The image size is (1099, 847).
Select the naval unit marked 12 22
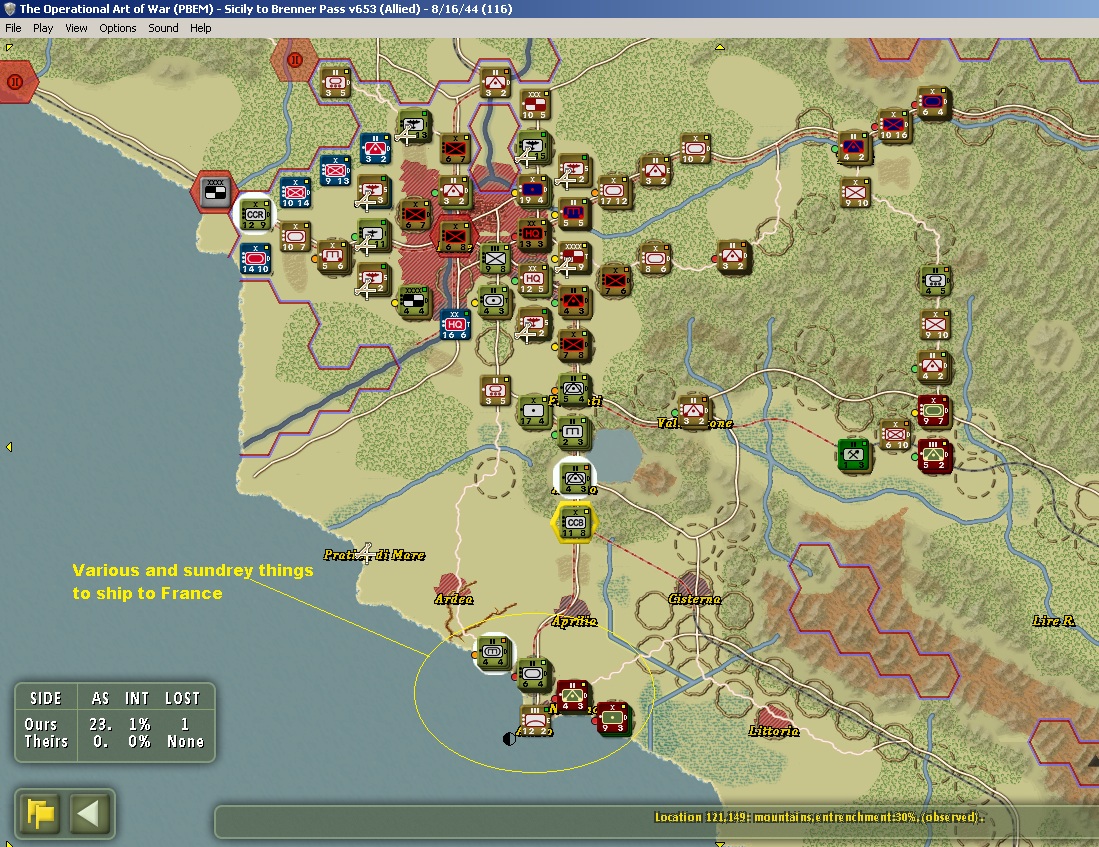click(x=534, y=721)
